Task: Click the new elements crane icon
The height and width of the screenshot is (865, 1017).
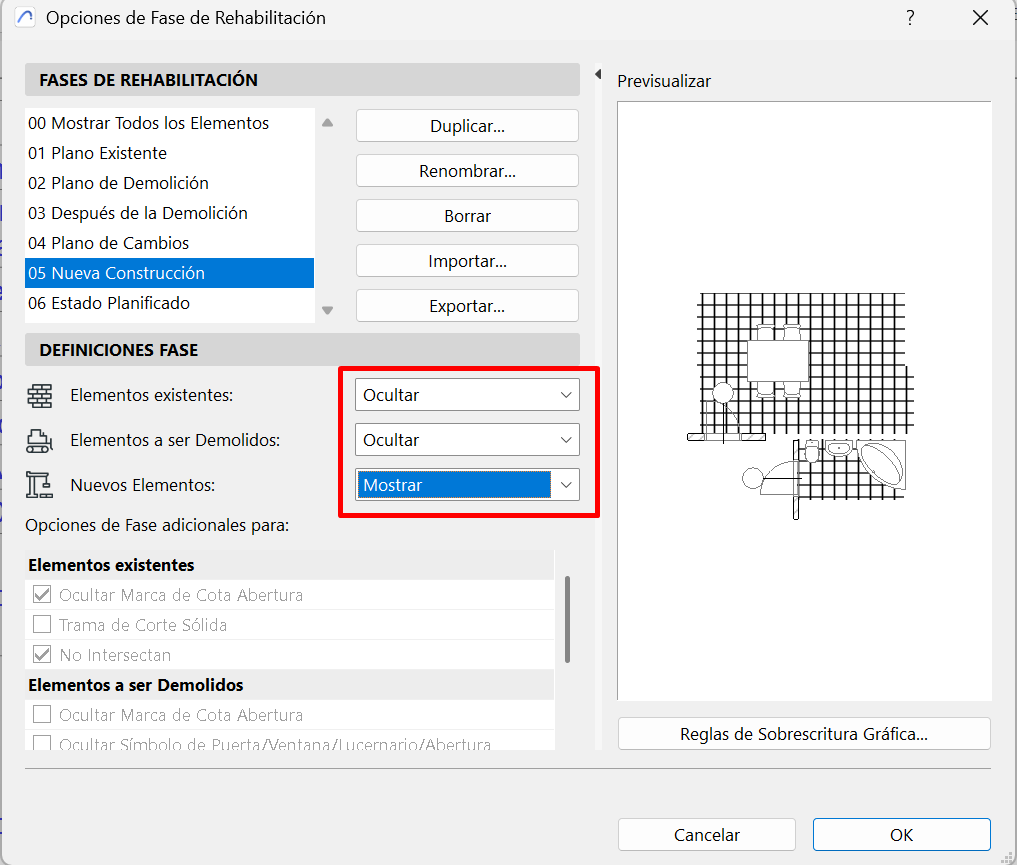Action: point(39,485)
